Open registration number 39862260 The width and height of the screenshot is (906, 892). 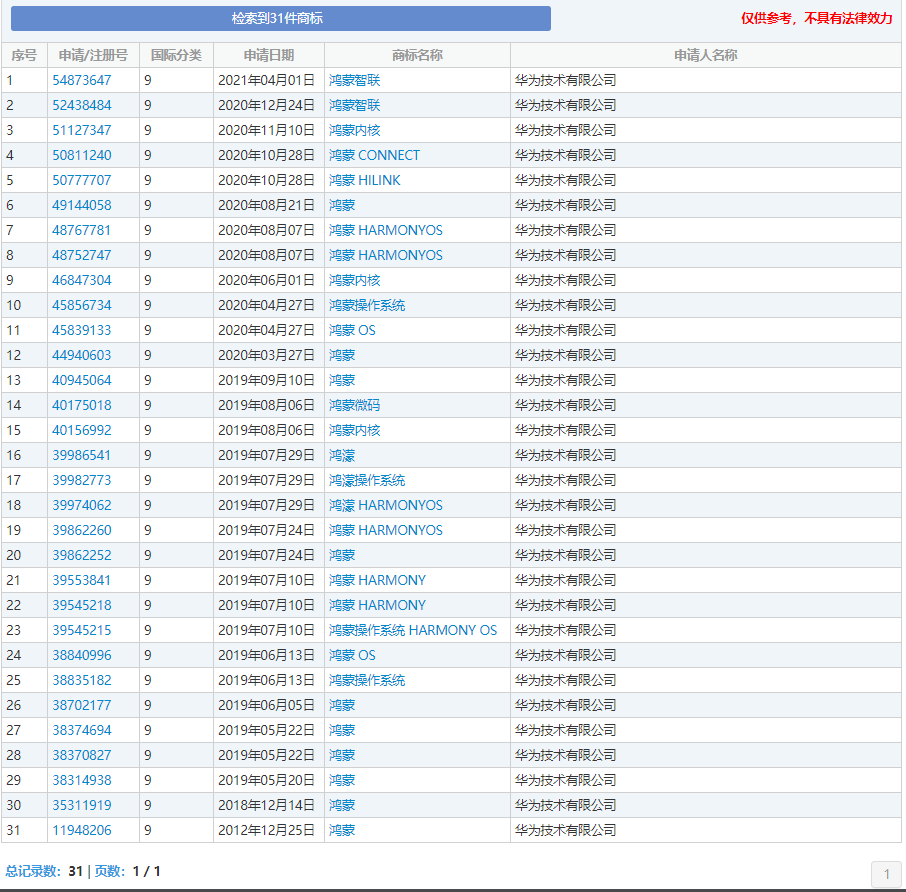(81, 530)
